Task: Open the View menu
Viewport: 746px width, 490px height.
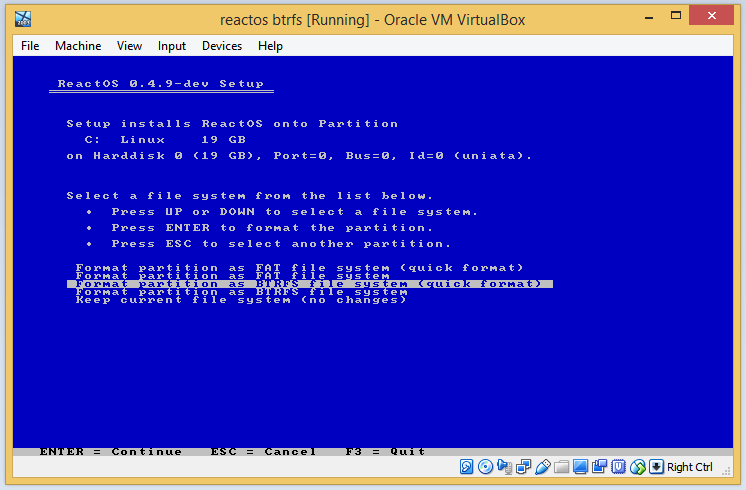Action: pos(129,46)
